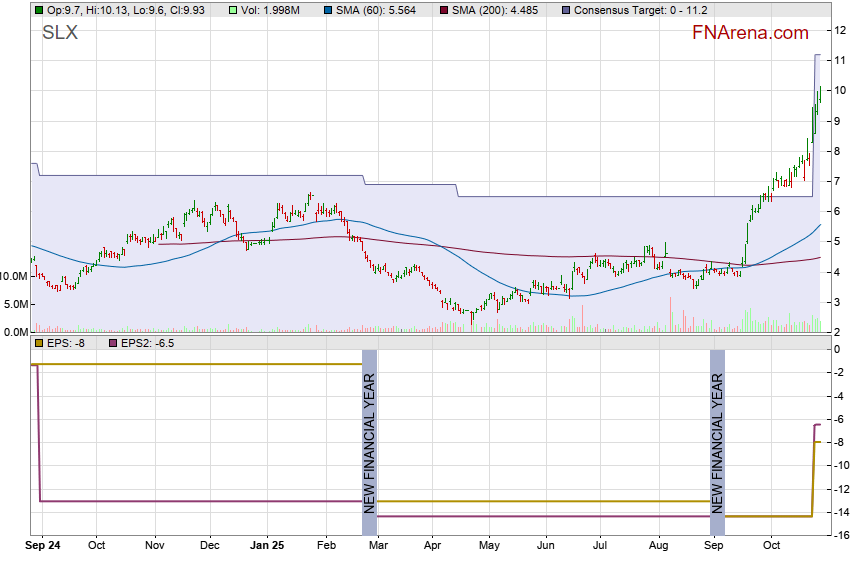
Task: Click the Jan 25 date axis label
Action: coord(267,546)
